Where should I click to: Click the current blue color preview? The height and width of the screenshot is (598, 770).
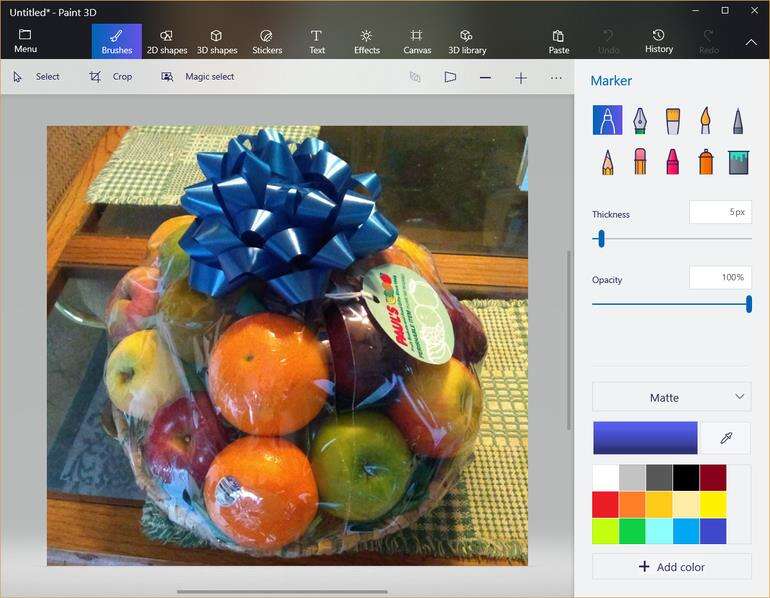click(x=645, y=437)
